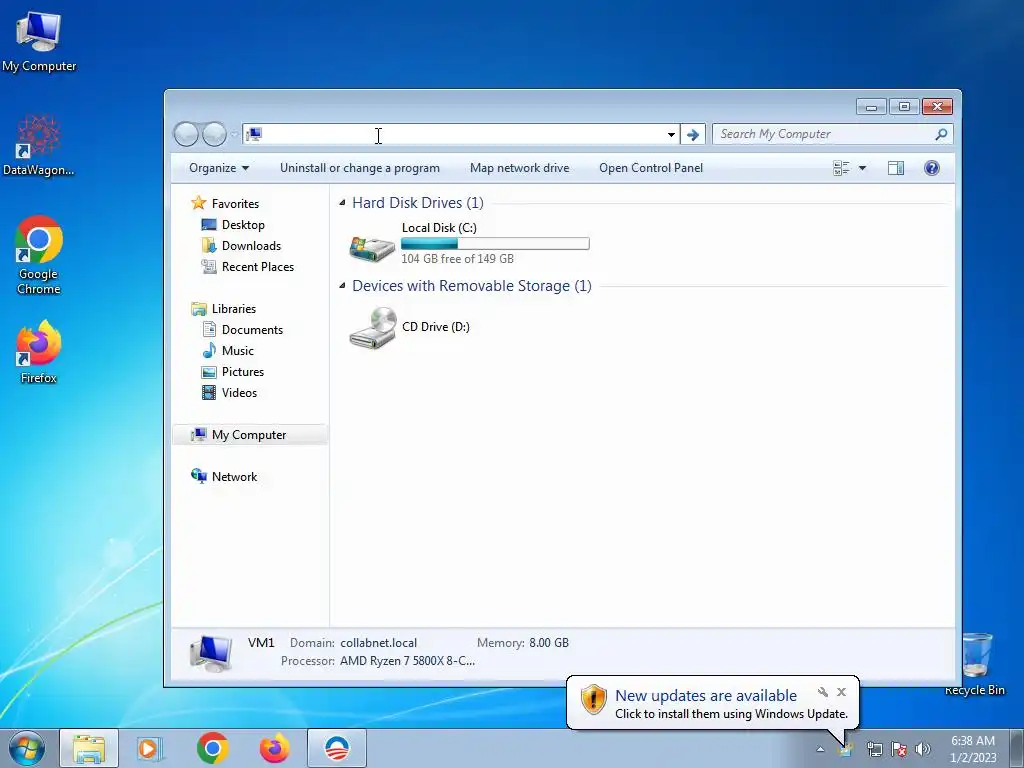Image resolution: width=1024 pixels, height=768 pixels.
Task: Click the Windows Explorer taskbar button
Action: (89, 748)
